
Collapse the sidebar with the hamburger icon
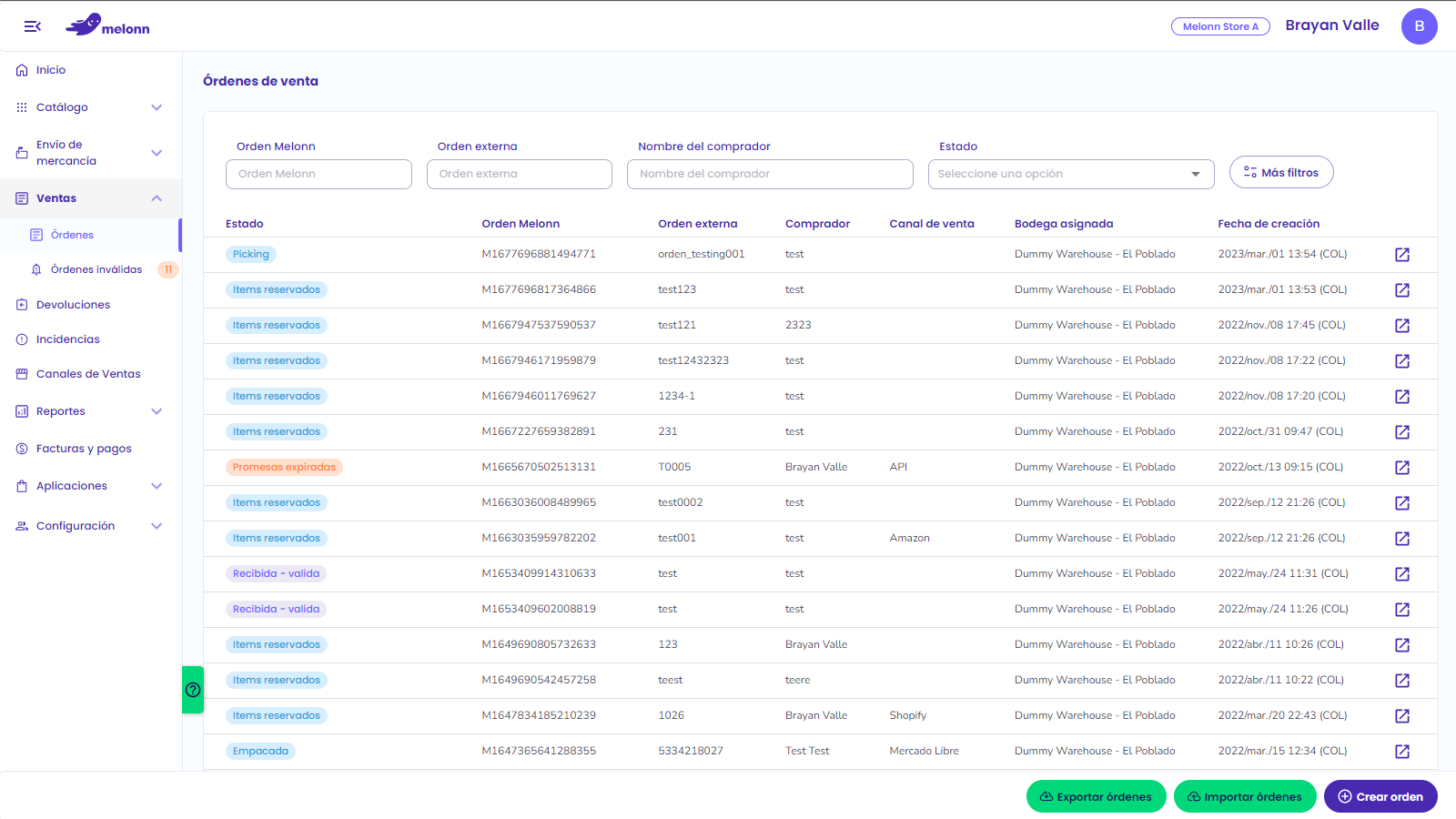(33, 26)
